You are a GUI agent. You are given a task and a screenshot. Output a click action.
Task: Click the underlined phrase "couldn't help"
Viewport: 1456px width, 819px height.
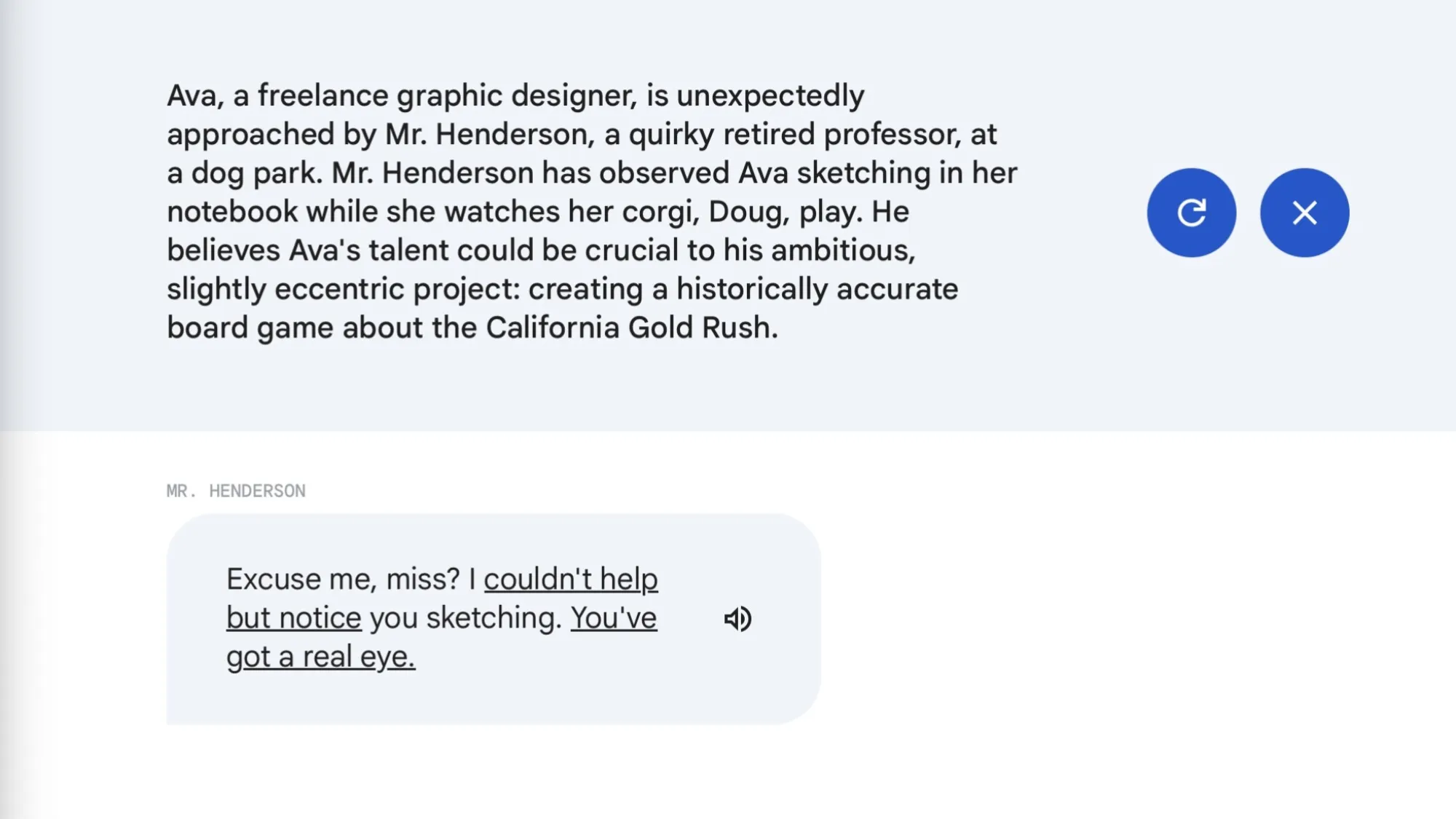pyautogui.click(x=571, y=579)
